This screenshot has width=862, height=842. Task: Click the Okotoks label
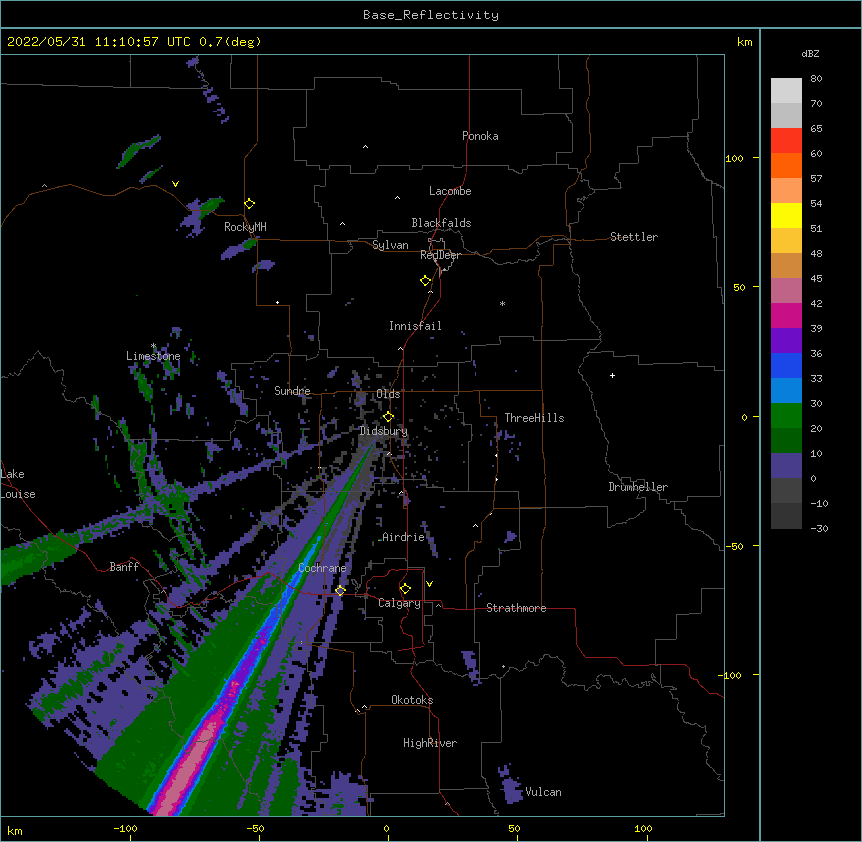412,700
